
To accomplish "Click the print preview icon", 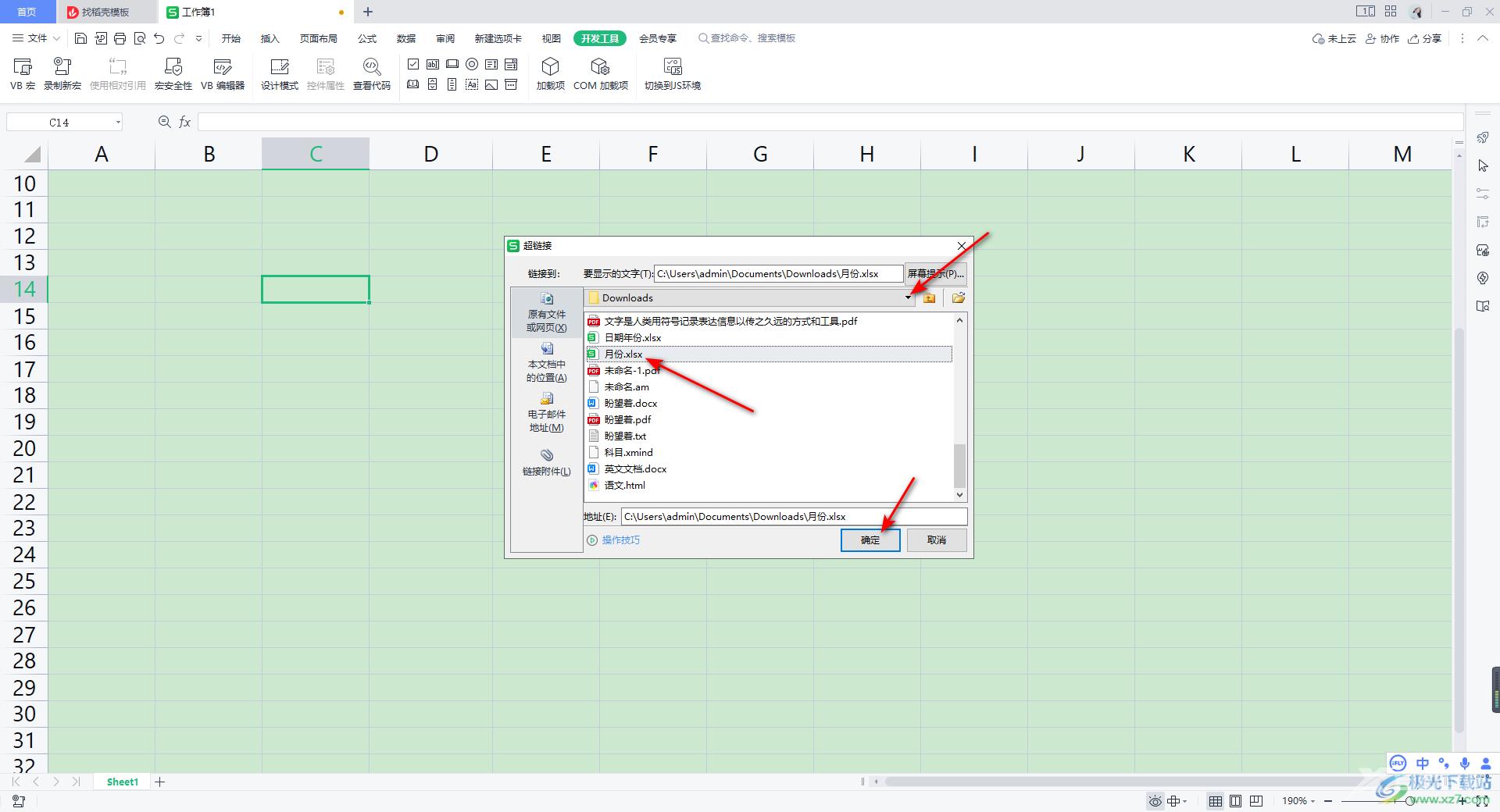I will [140, 38].
